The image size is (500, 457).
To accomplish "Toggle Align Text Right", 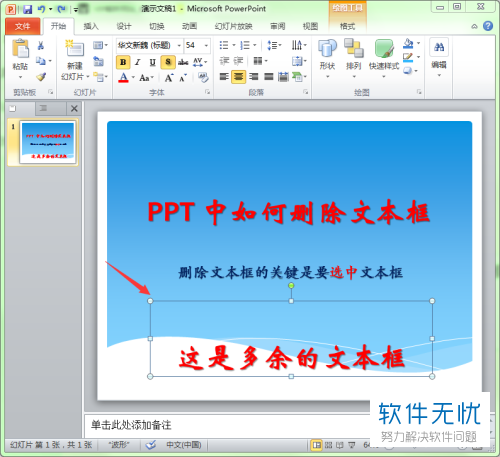I will point(254,77).
